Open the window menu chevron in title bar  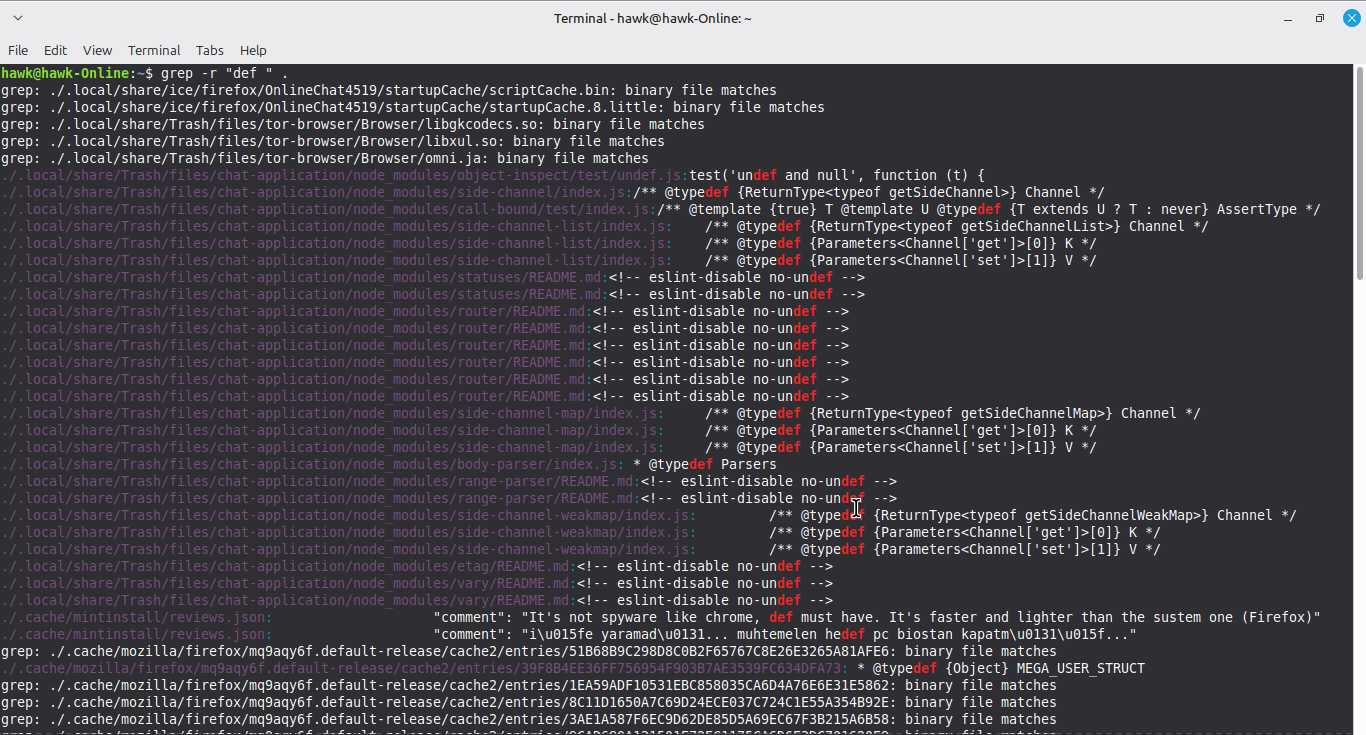point(18,18)
